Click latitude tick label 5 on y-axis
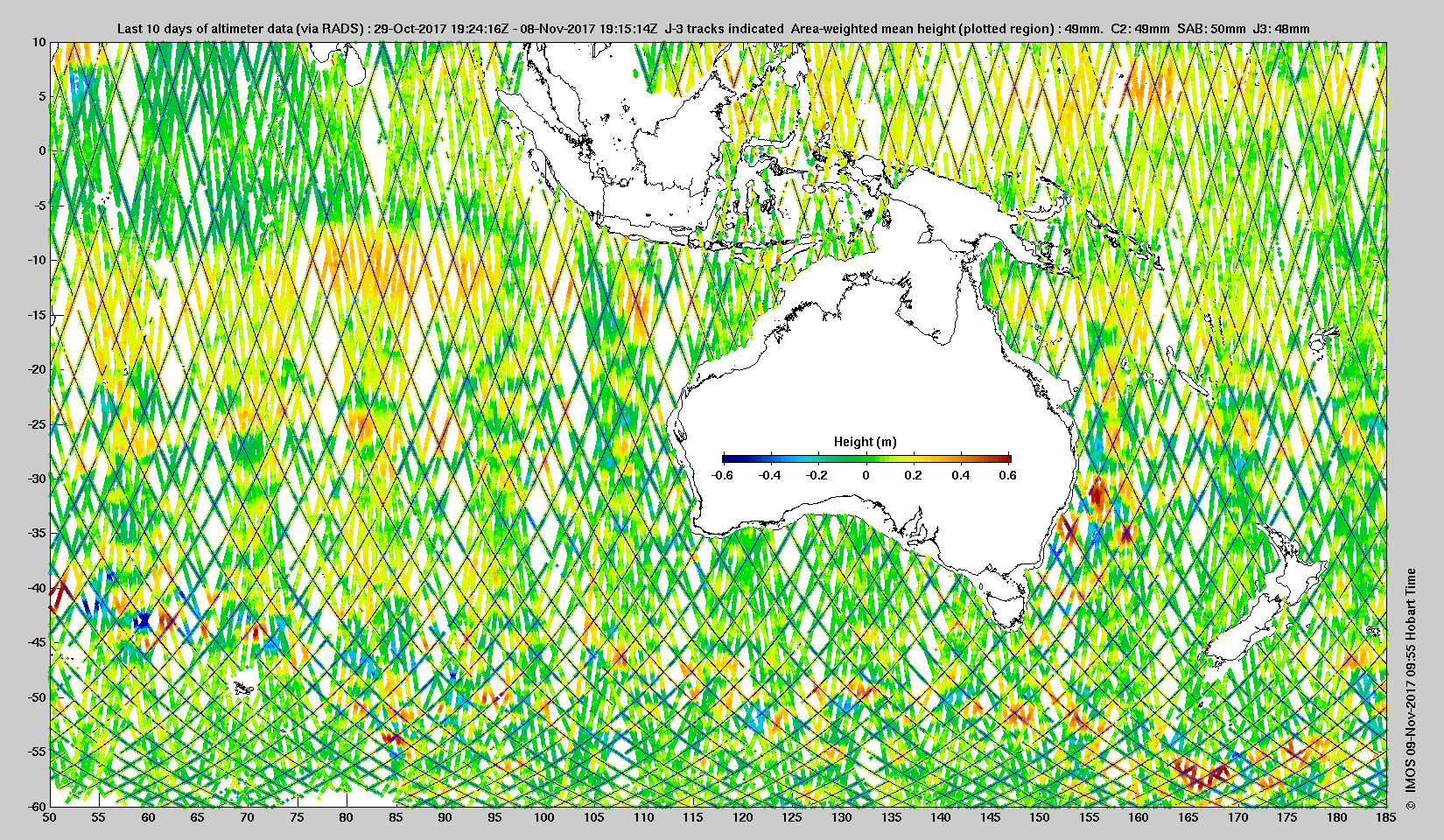This screenshot has height=840, width=1444. click(x=42, y=96)
